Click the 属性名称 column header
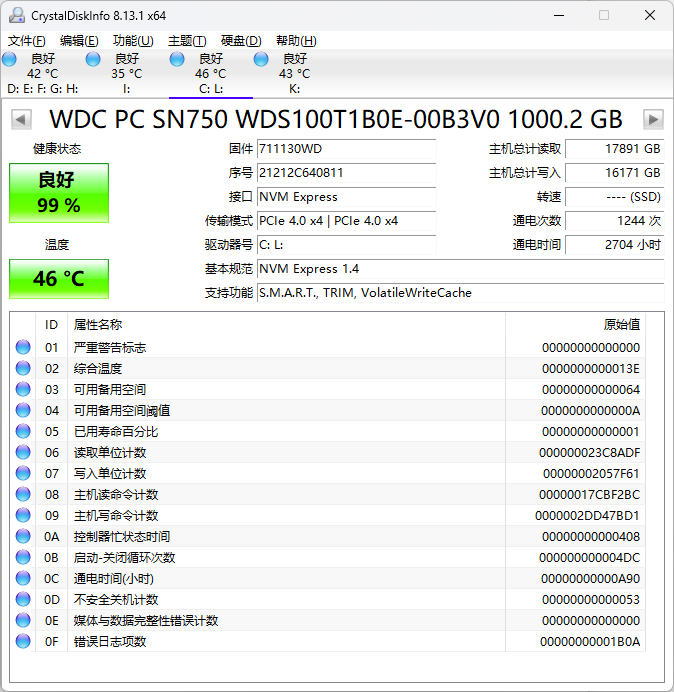 pos(286,325)
